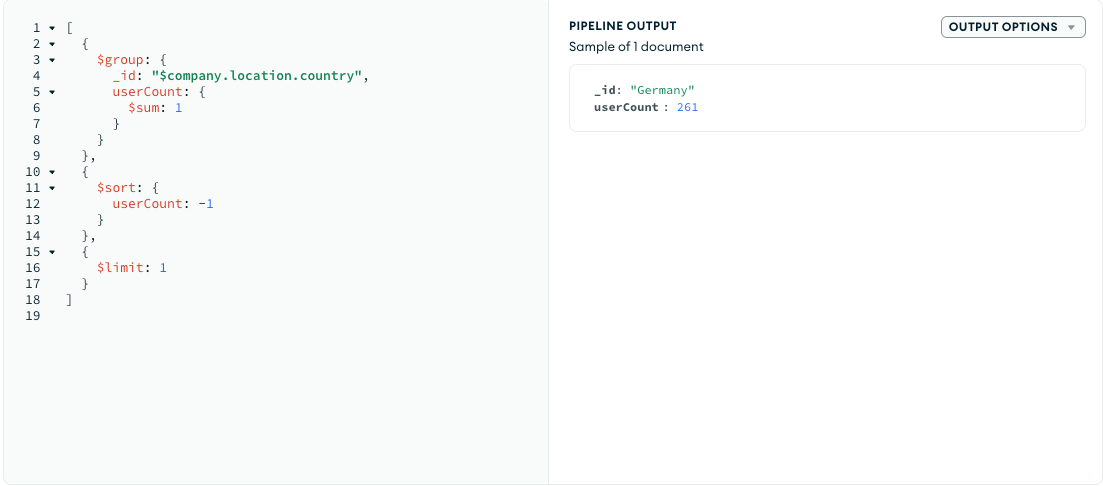Collapse the first stage object on line 2
This screenshot has width=1103, height=486.
tap(52, 44)
